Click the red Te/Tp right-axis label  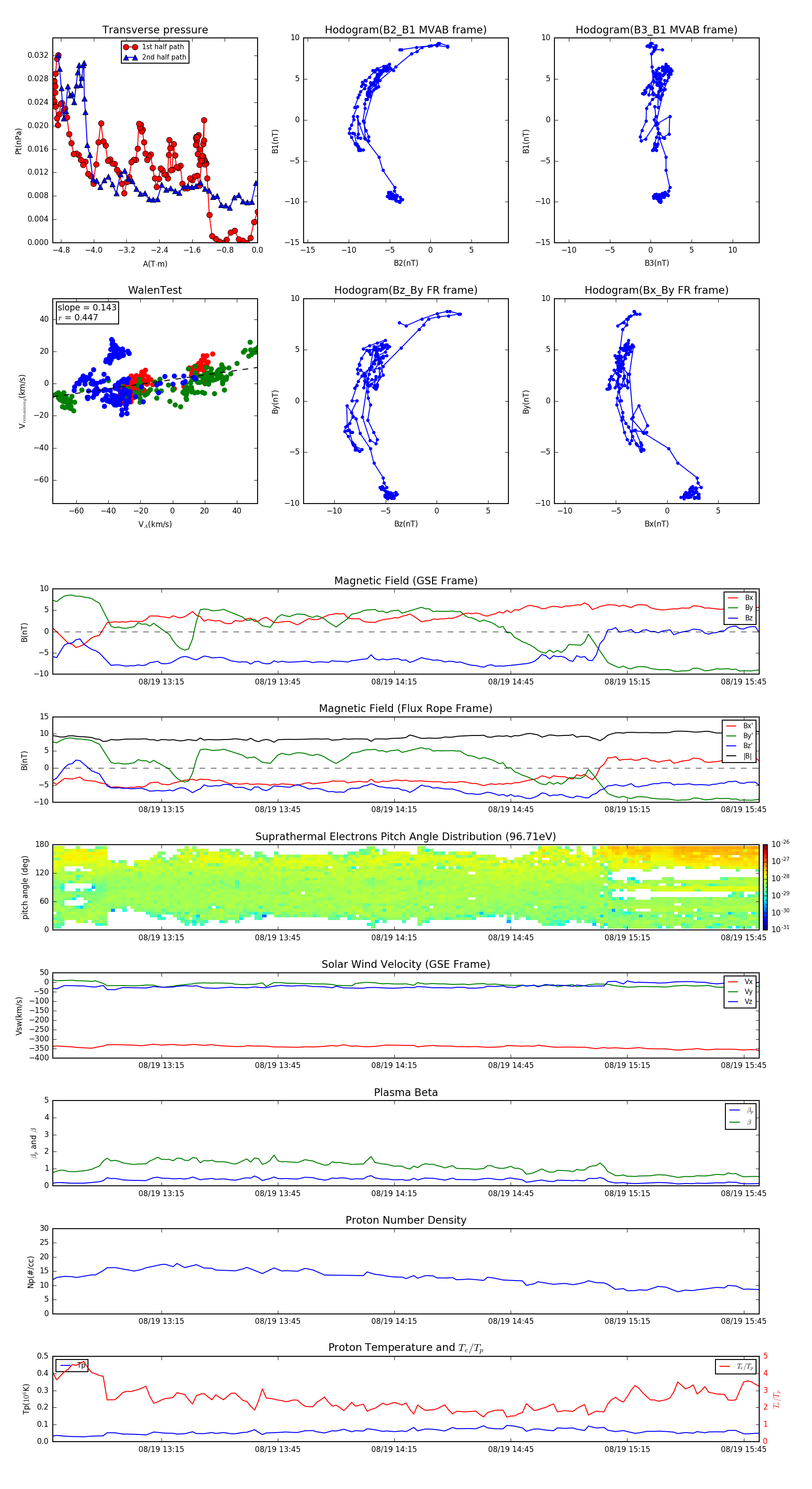coord(776,1399)
